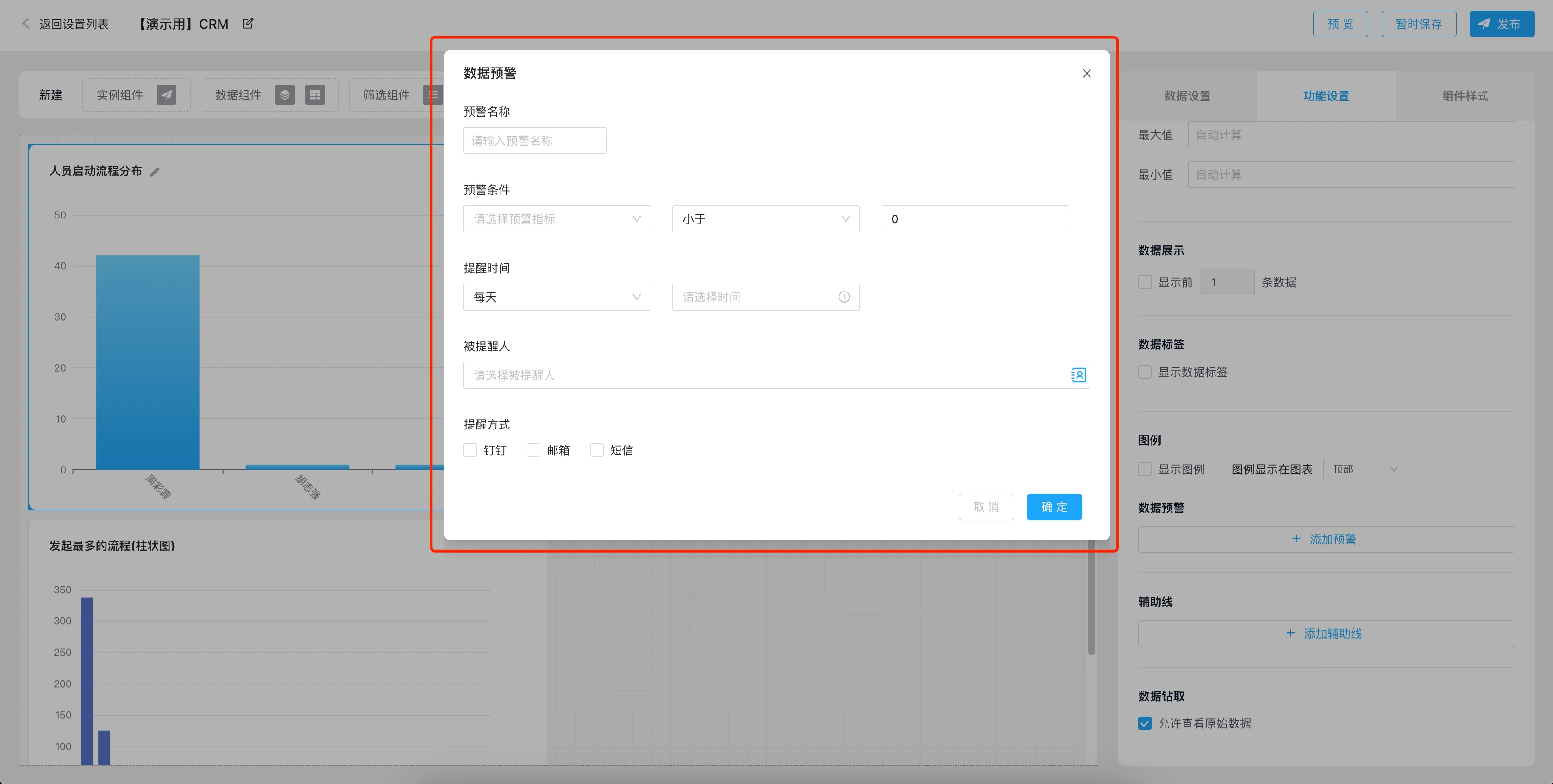Click the 新建 label

[x=50, y=94]
